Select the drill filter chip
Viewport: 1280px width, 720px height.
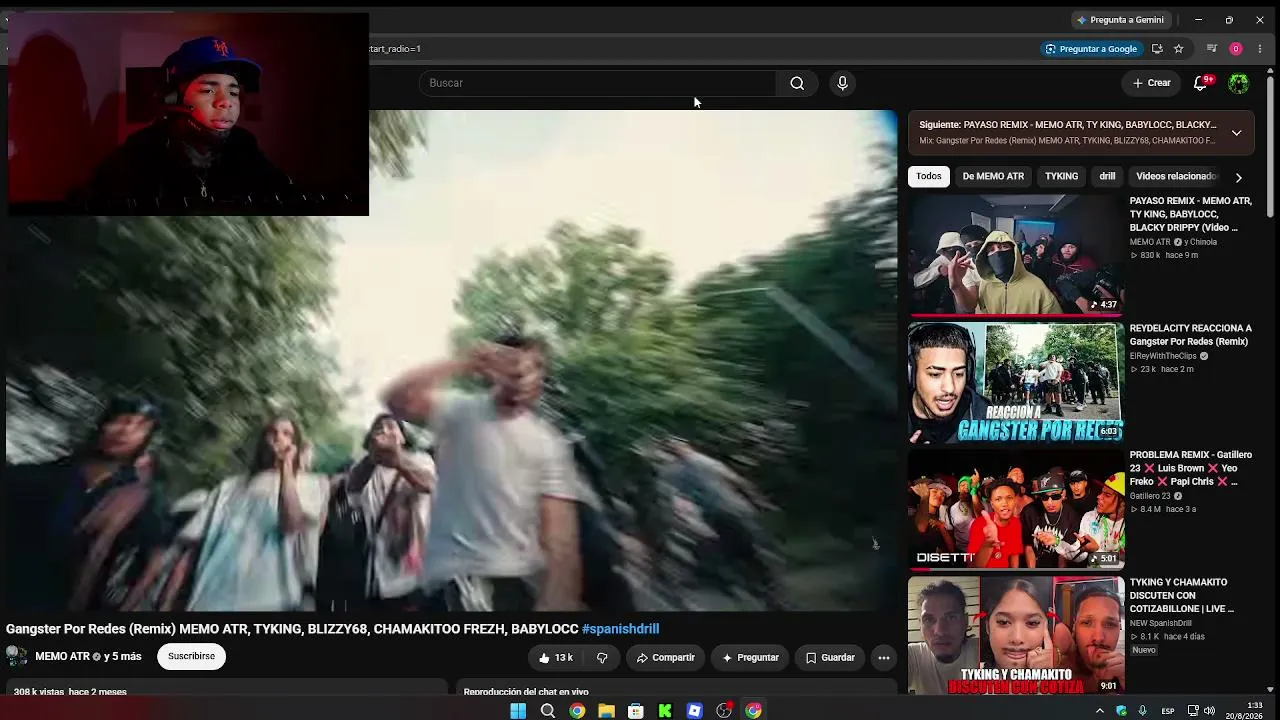[1107, 176]
